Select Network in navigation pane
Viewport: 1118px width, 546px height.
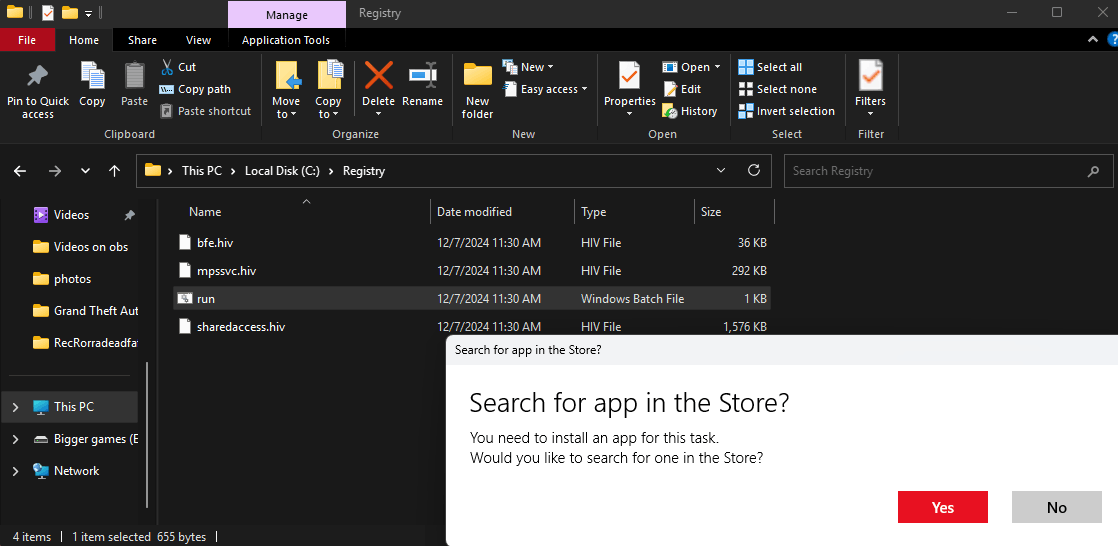76,471
